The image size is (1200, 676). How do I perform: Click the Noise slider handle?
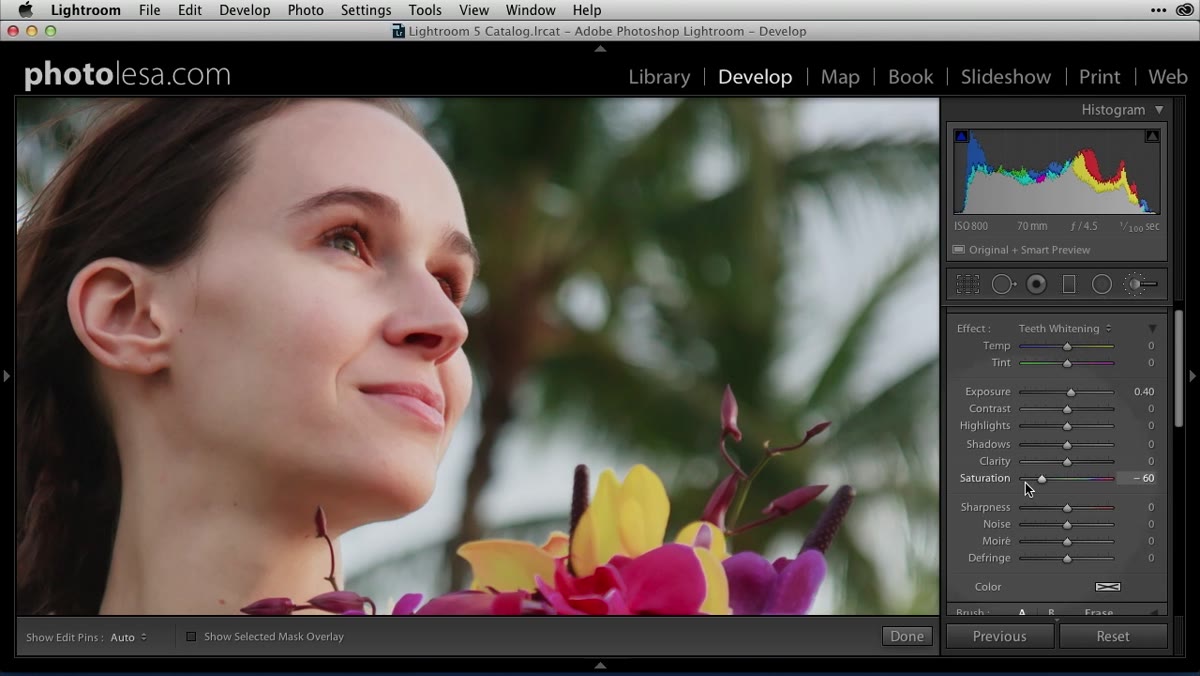click(x=1067, y=524)
